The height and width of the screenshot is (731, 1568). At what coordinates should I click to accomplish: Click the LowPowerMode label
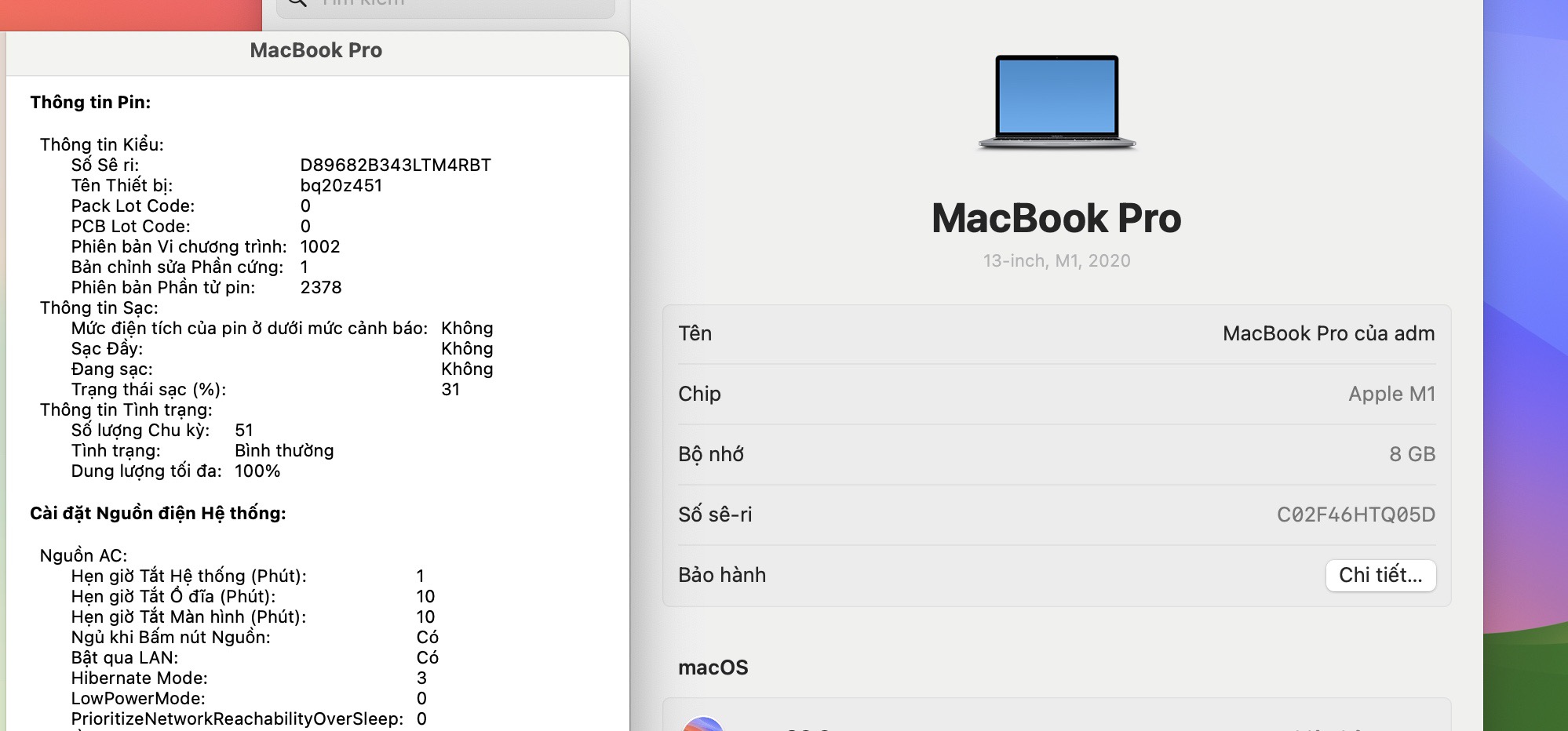click(x=138, y=698)
